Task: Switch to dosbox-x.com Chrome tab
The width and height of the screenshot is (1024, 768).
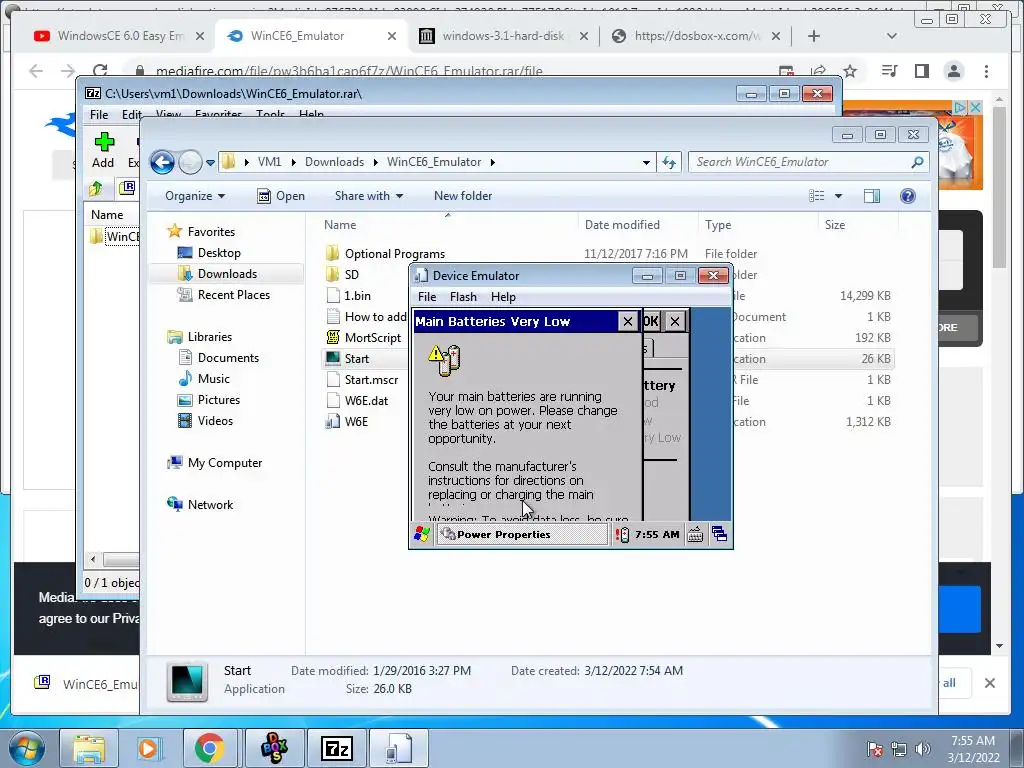Action: coord(697,36)
